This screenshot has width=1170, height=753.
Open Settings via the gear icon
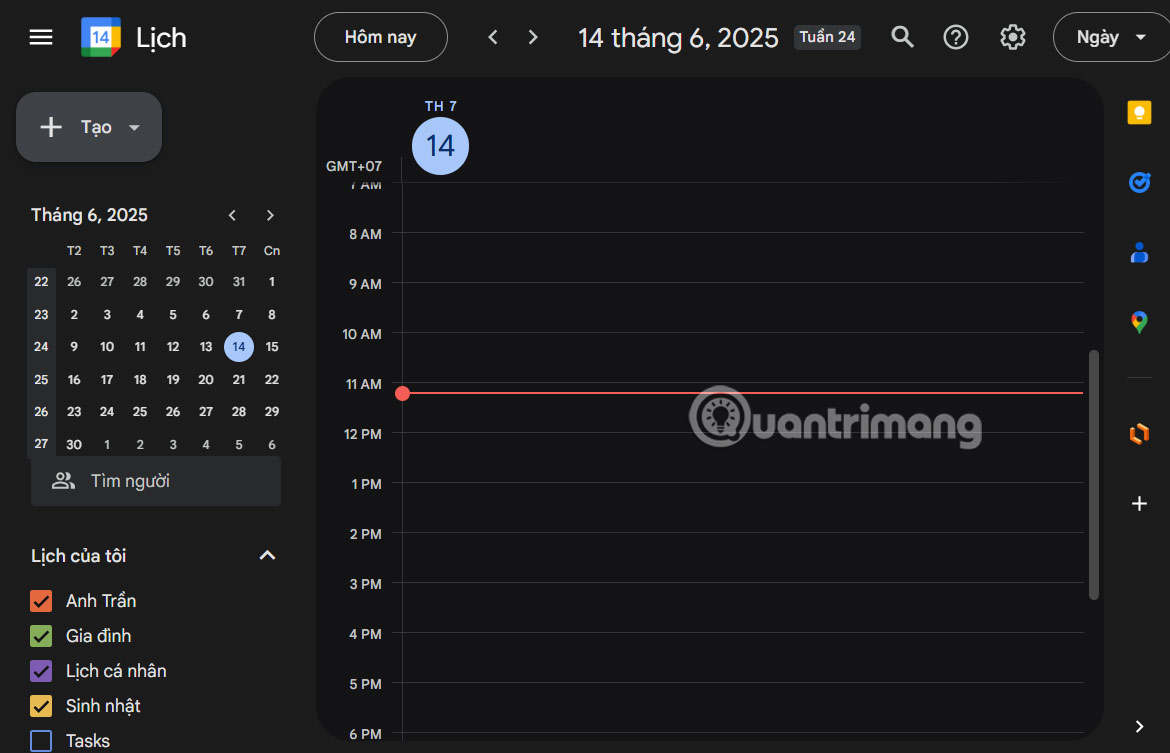tap(1012, 36)
